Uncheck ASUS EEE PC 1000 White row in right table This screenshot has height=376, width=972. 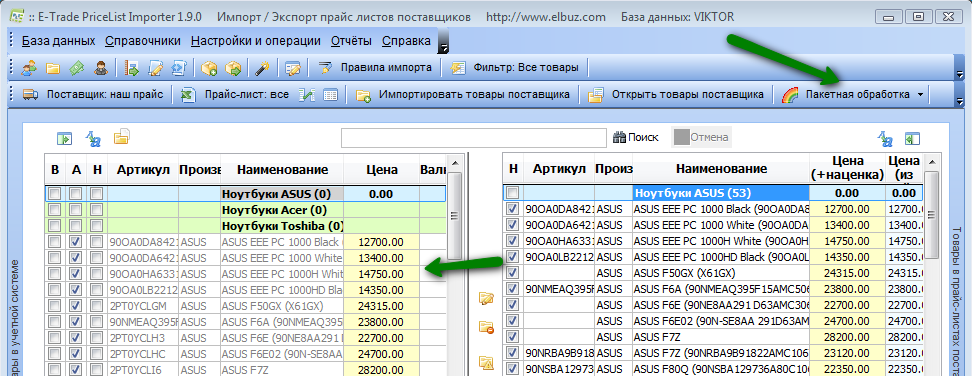[513, 224]
